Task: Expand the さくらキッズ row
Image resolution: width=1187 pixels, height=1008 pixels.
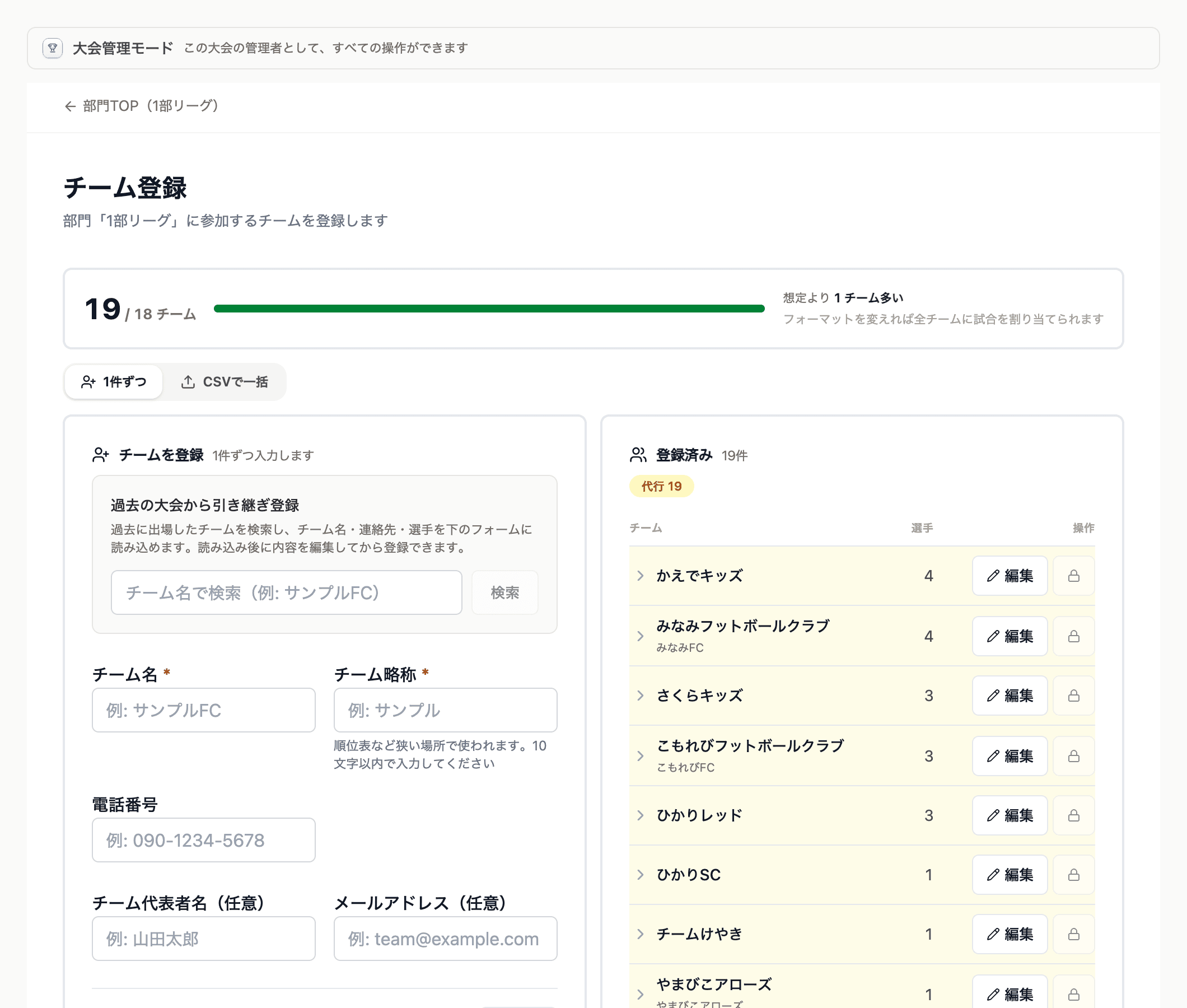Action: point(641,696)
